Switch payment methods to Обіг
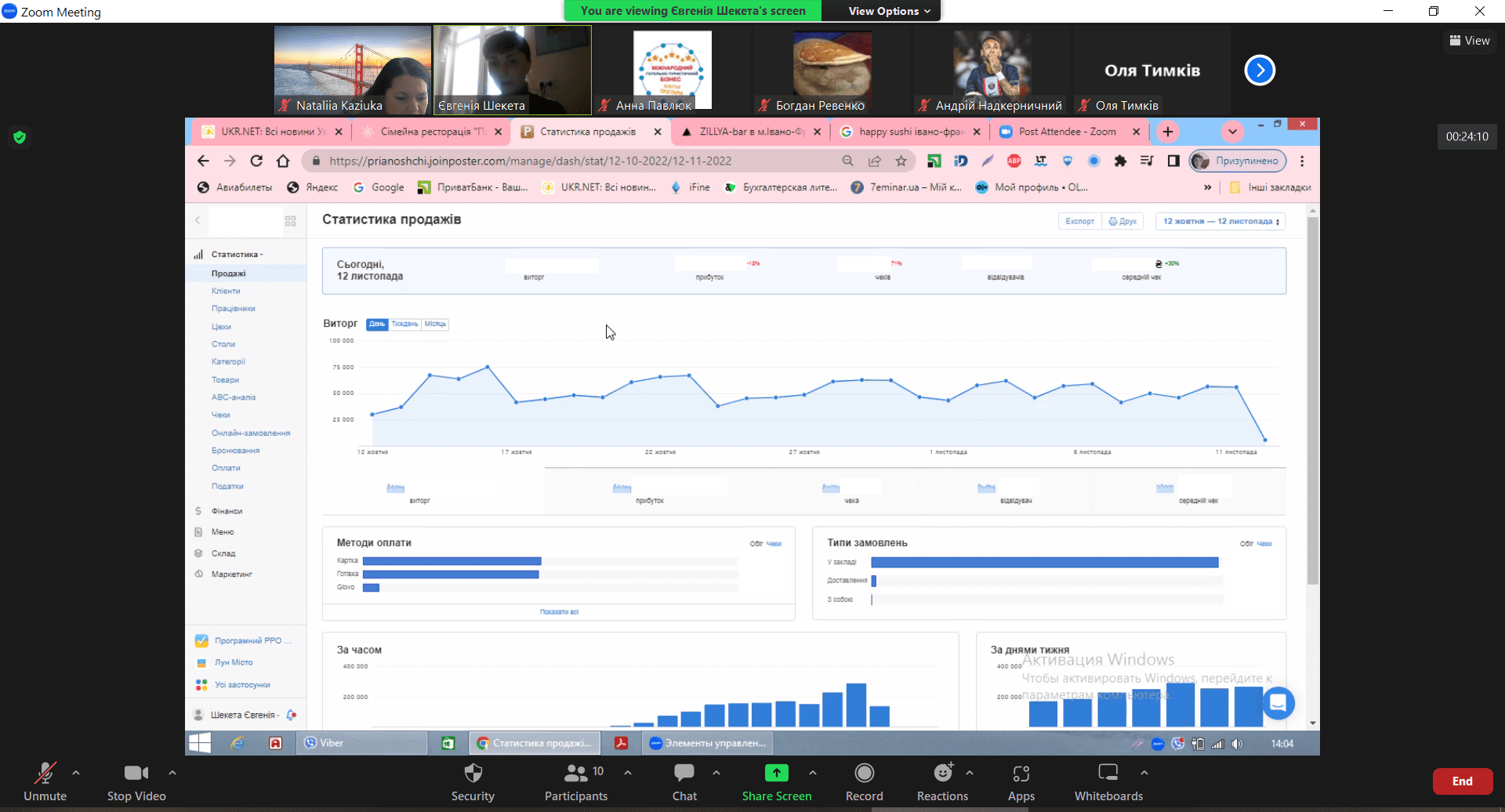 pos(756,543)
